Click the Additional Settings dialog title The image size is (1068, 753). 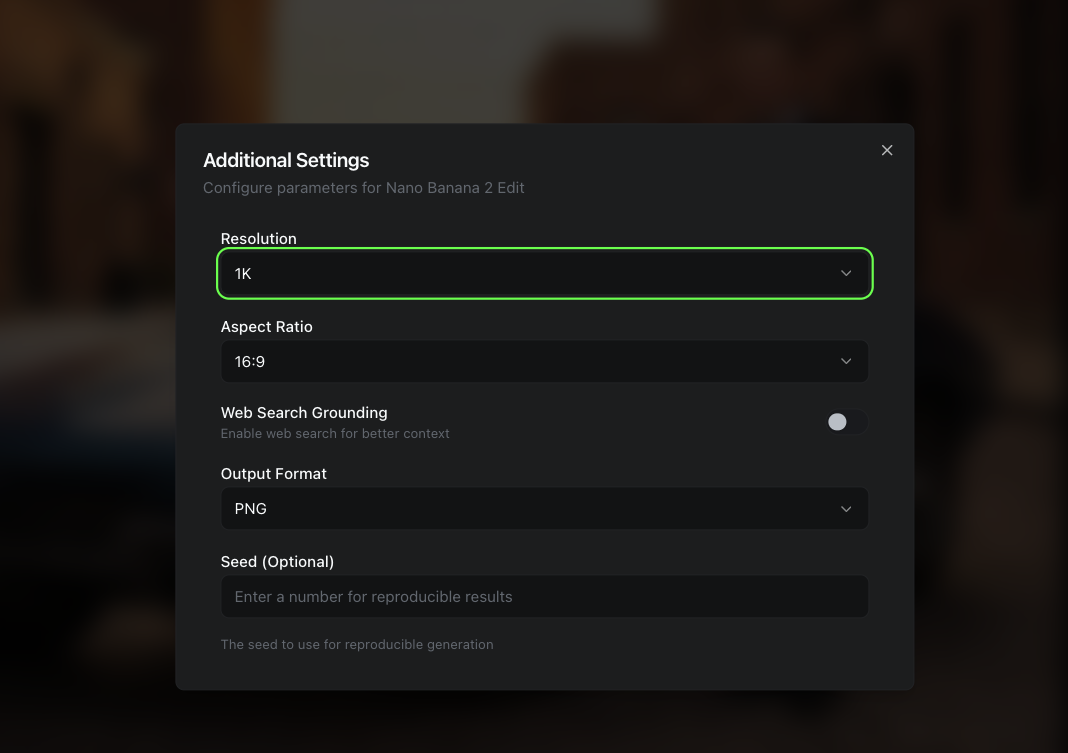tap(286, 160)
